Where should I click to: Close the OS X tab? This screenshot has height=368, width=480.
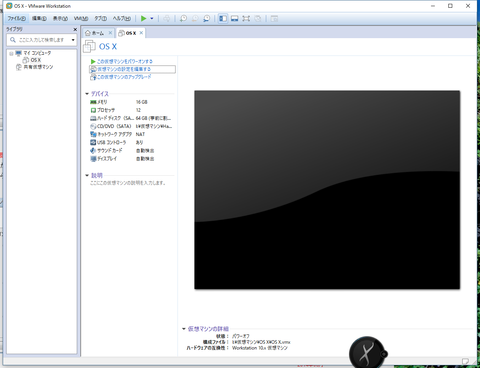141,33
